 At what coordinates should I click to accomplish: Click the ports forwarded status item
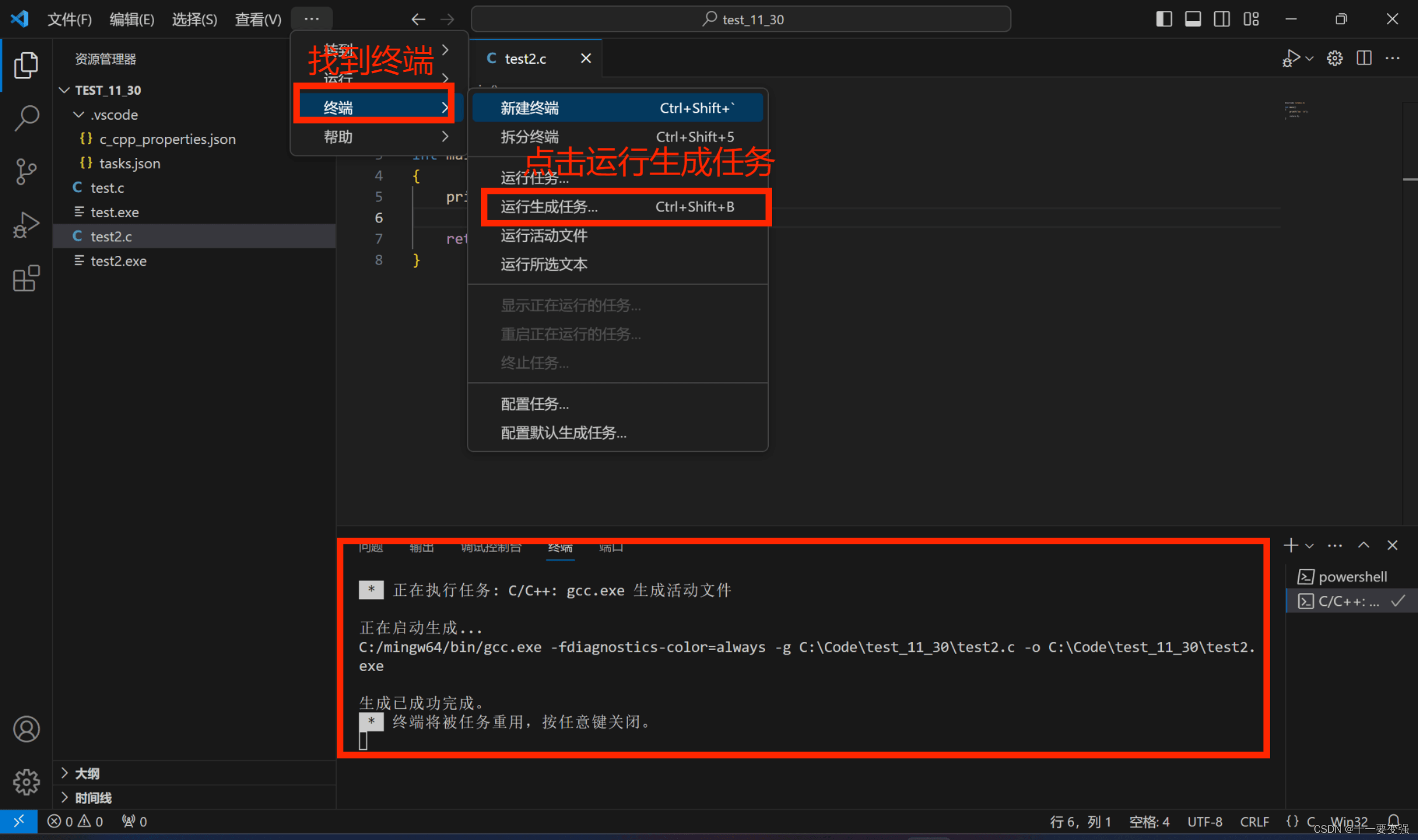point(135,821)
